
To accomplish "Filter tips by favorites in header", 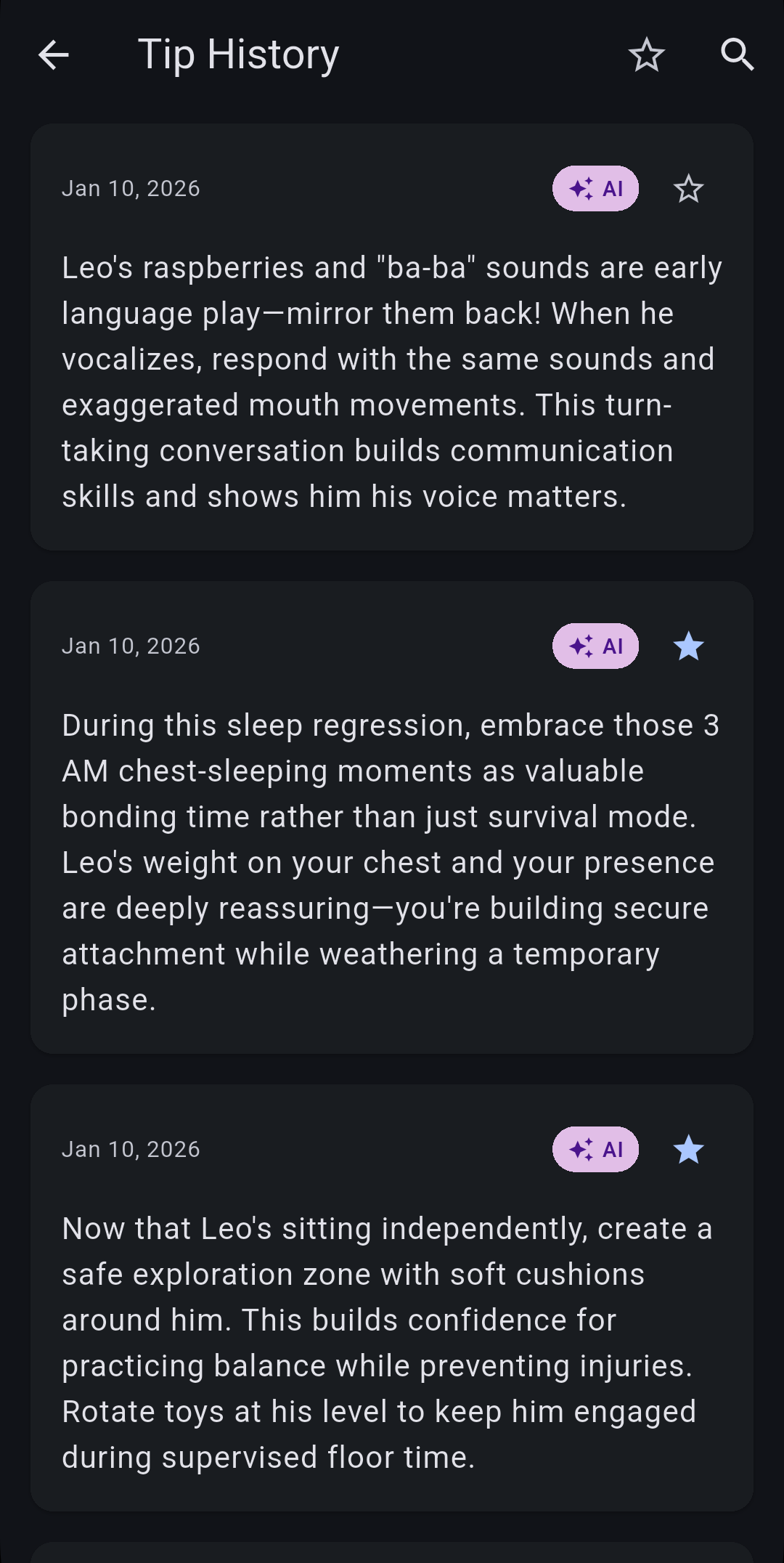I will point(646,55).
